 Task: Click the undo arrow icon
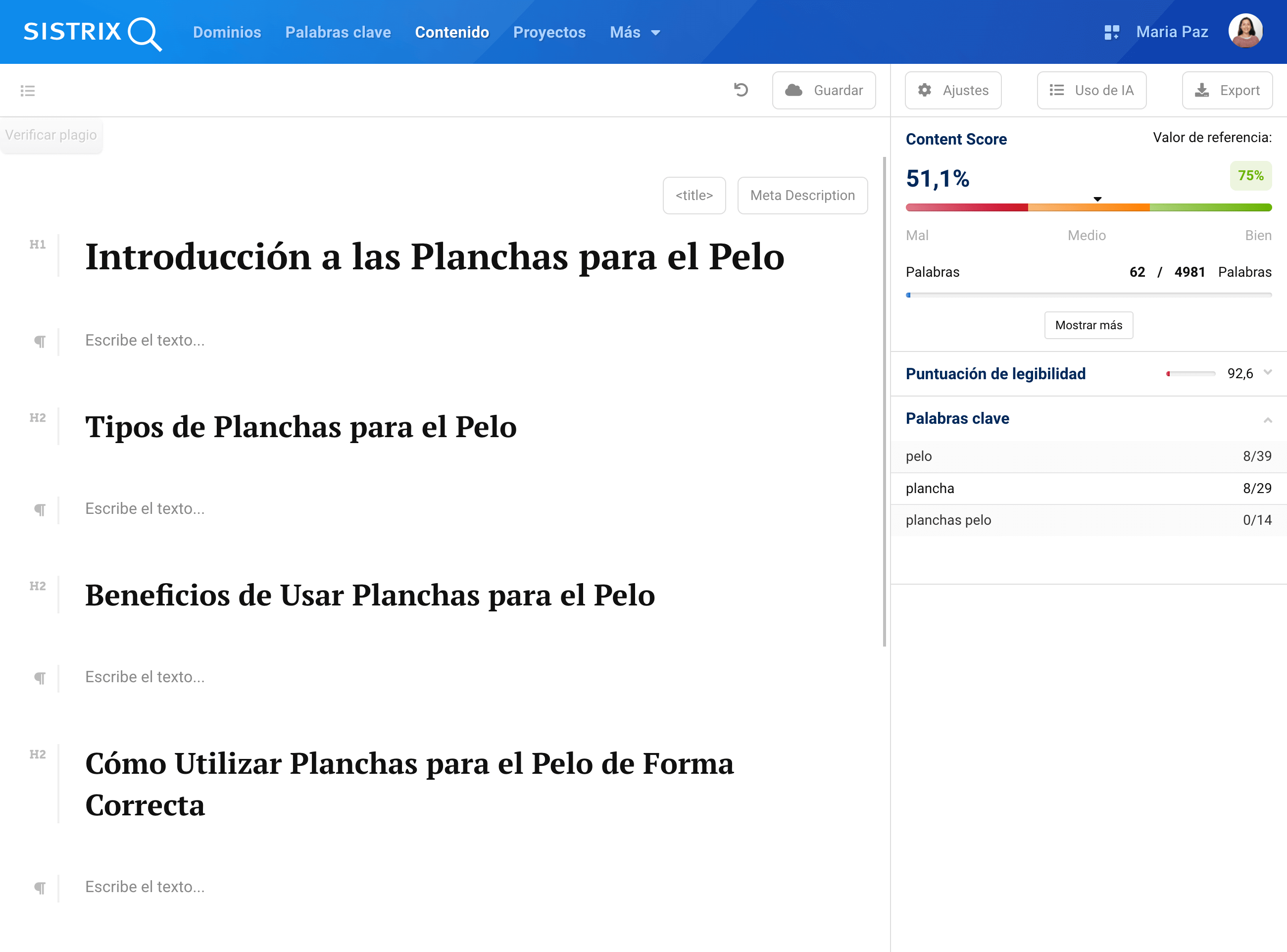click(741, 90)
